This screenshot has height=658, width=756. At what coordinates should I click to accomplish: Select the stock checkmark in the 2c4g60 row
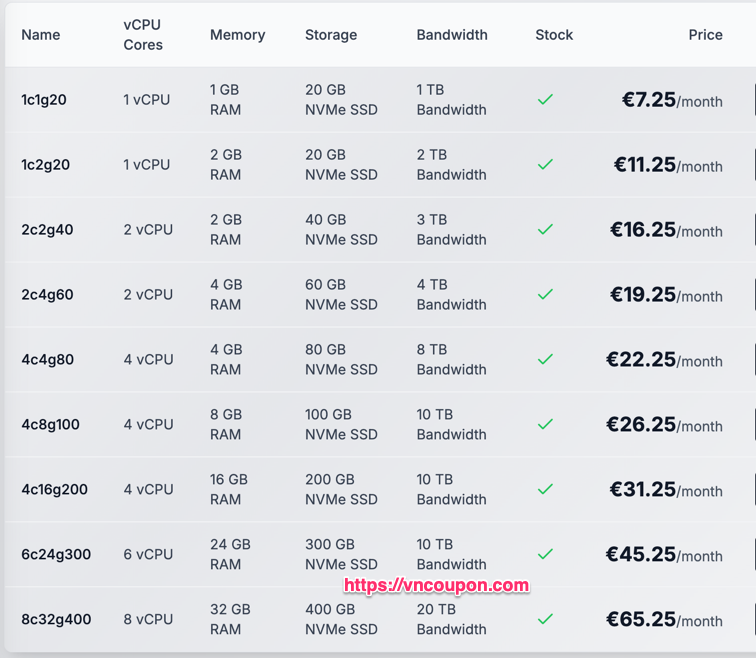click(545, 295)
